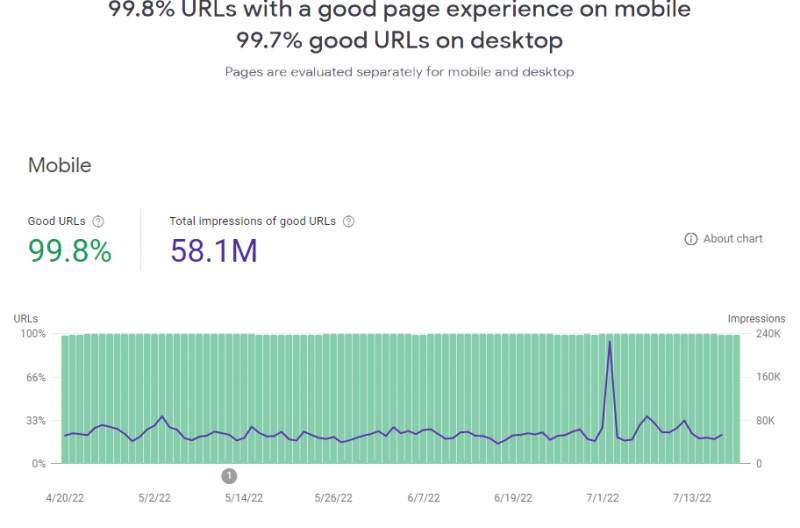Click the 5/26/22 date label
This screenshot has height=528, width=800.
(x=334, y=497)
